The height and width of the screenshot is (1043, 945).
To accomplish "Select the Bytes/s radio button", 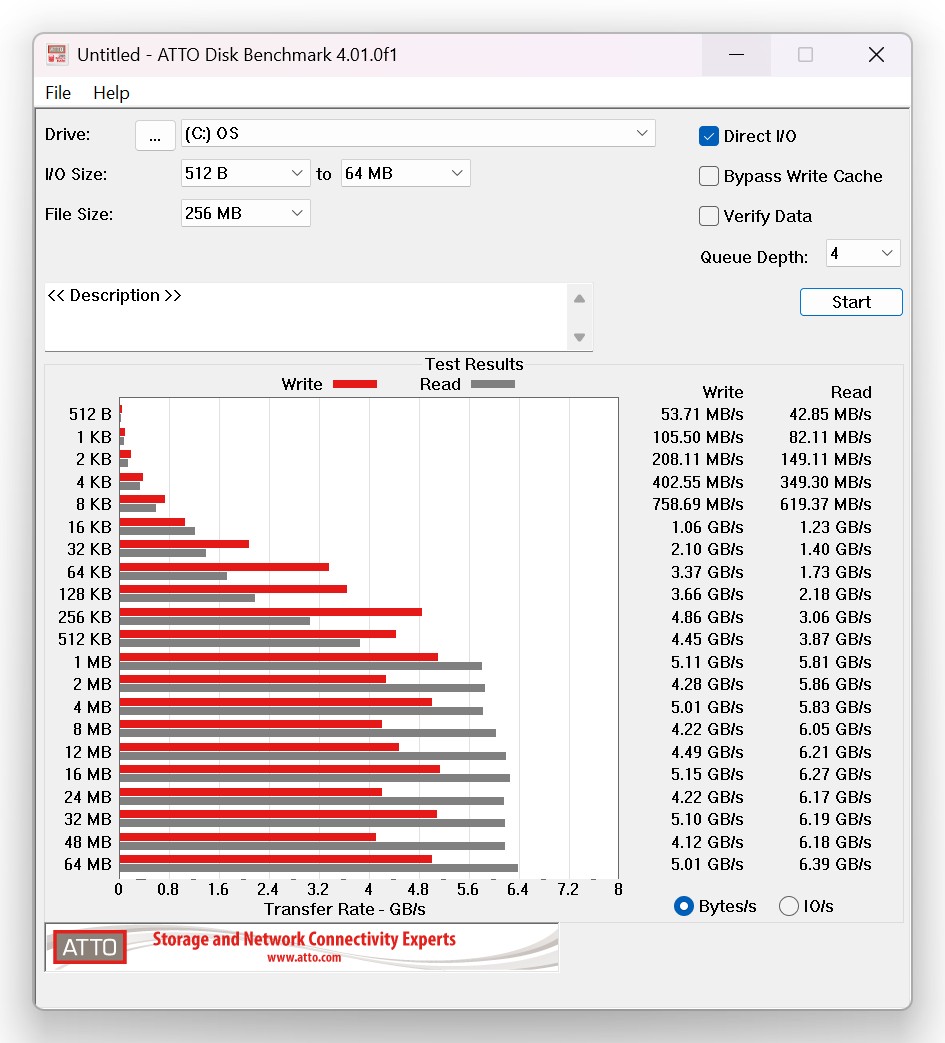I will (x=684, y=906).
